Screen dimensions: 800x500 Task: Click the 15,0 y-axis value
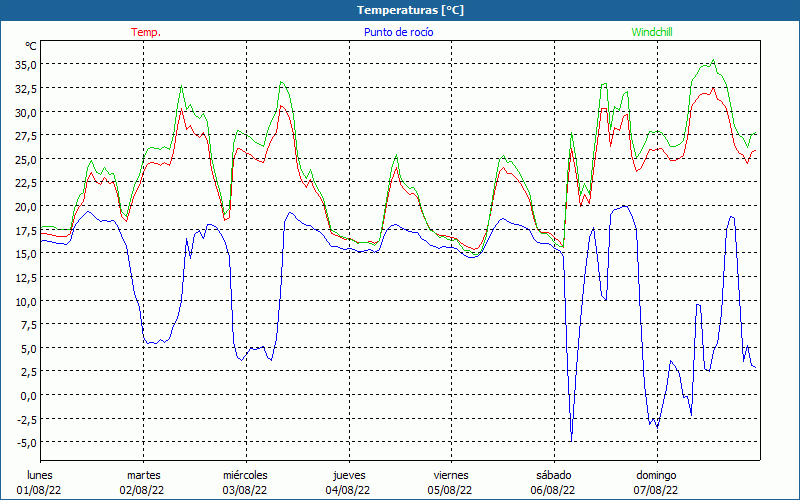pyautogui.click(x=26, y=254)
